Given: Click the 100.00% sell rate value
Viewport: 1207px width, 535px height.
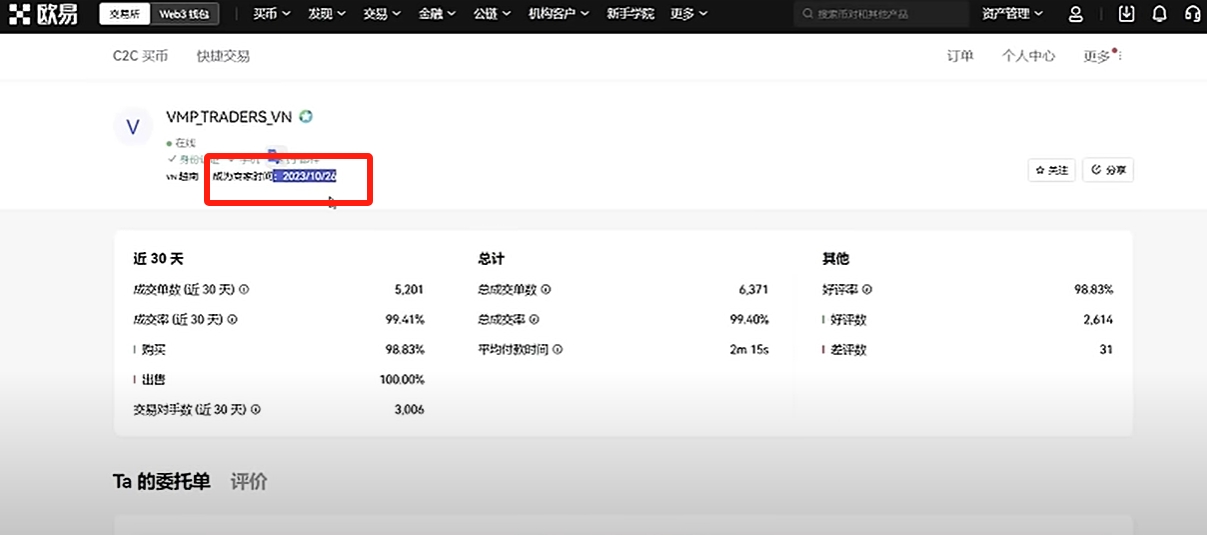Looking at the screenshot, I should tap(402, 379).
